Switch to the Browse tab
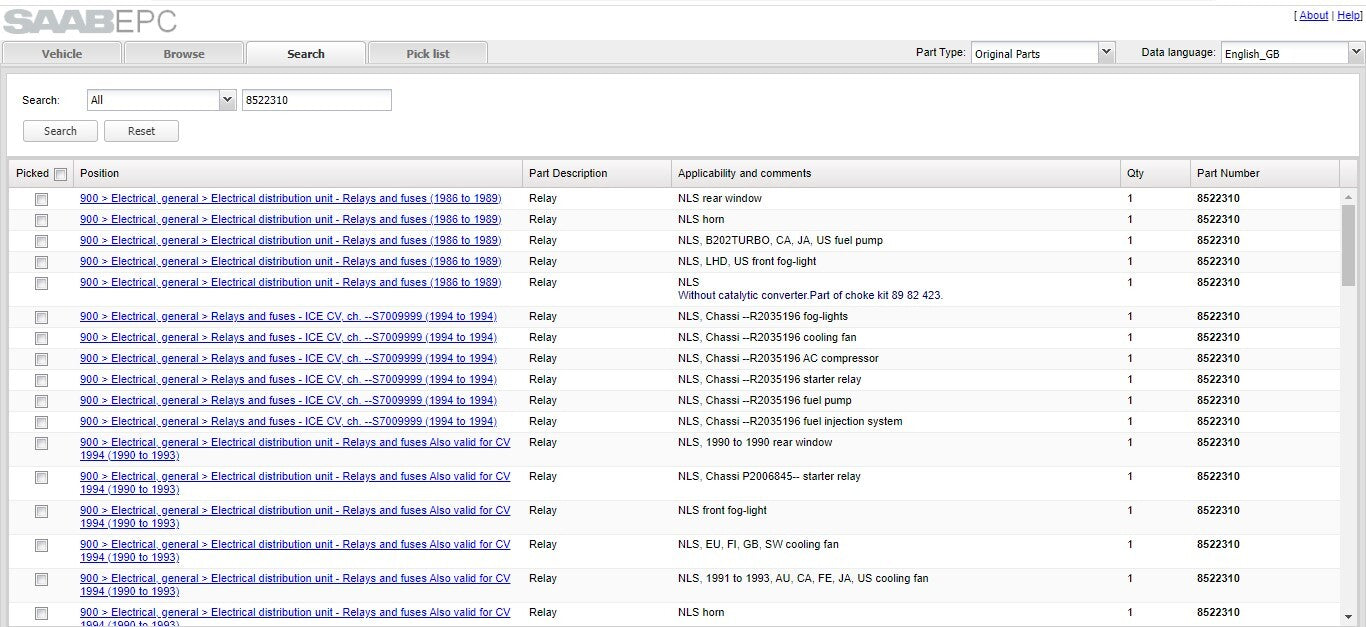The width and height of the screenshot is (1366, 627). pyautogui.click(x=184, y=54)
